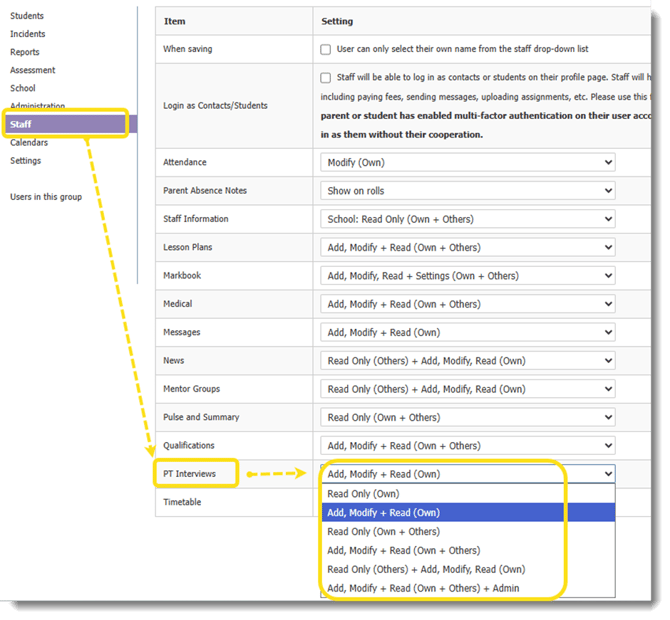Tick the Login as Contacts/Students checkbox
This screenshot has height=620, width=670.
click(x=326, y=78)
